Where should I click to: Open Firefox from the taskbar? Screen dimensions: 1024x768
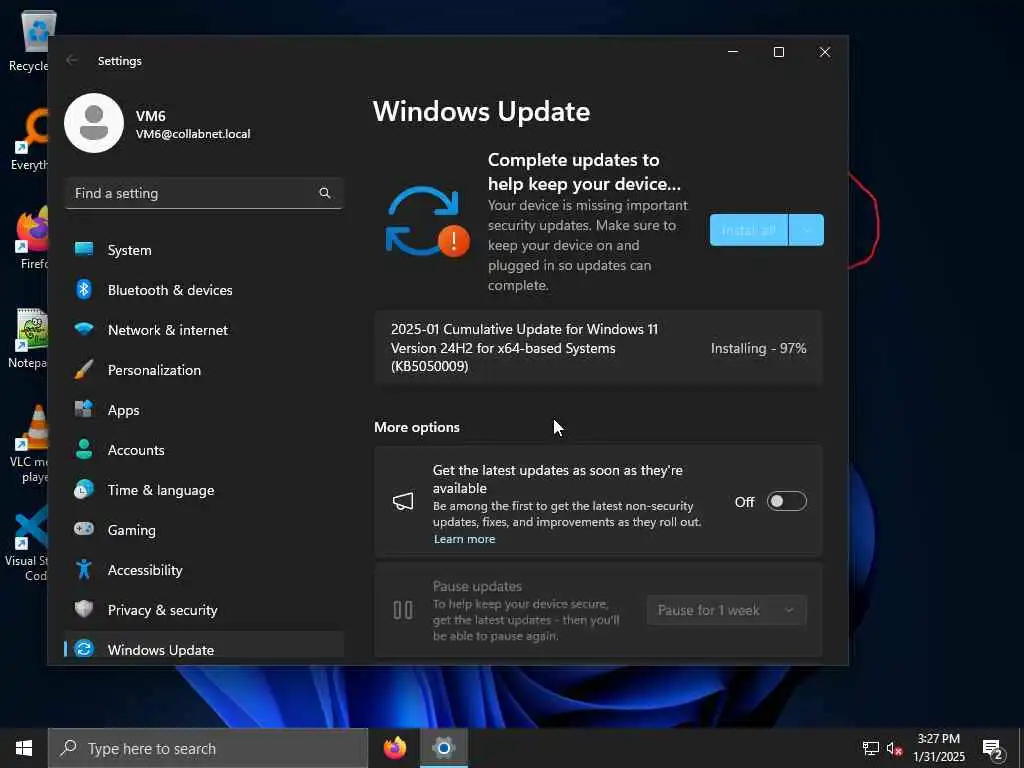[x=394, y=748]
